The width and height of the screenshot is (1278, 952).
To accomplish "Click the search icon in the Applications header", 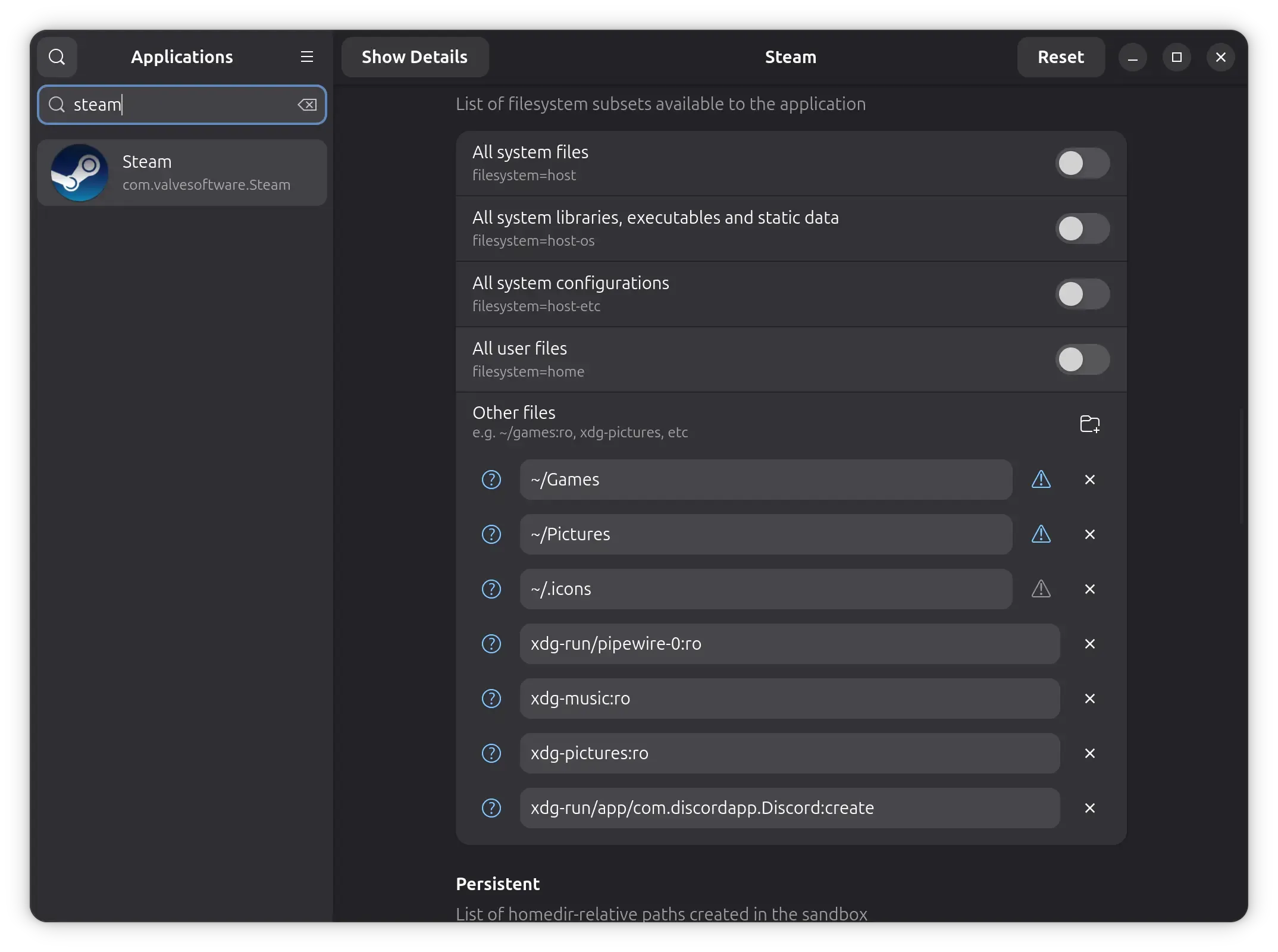I will [57, 57].
